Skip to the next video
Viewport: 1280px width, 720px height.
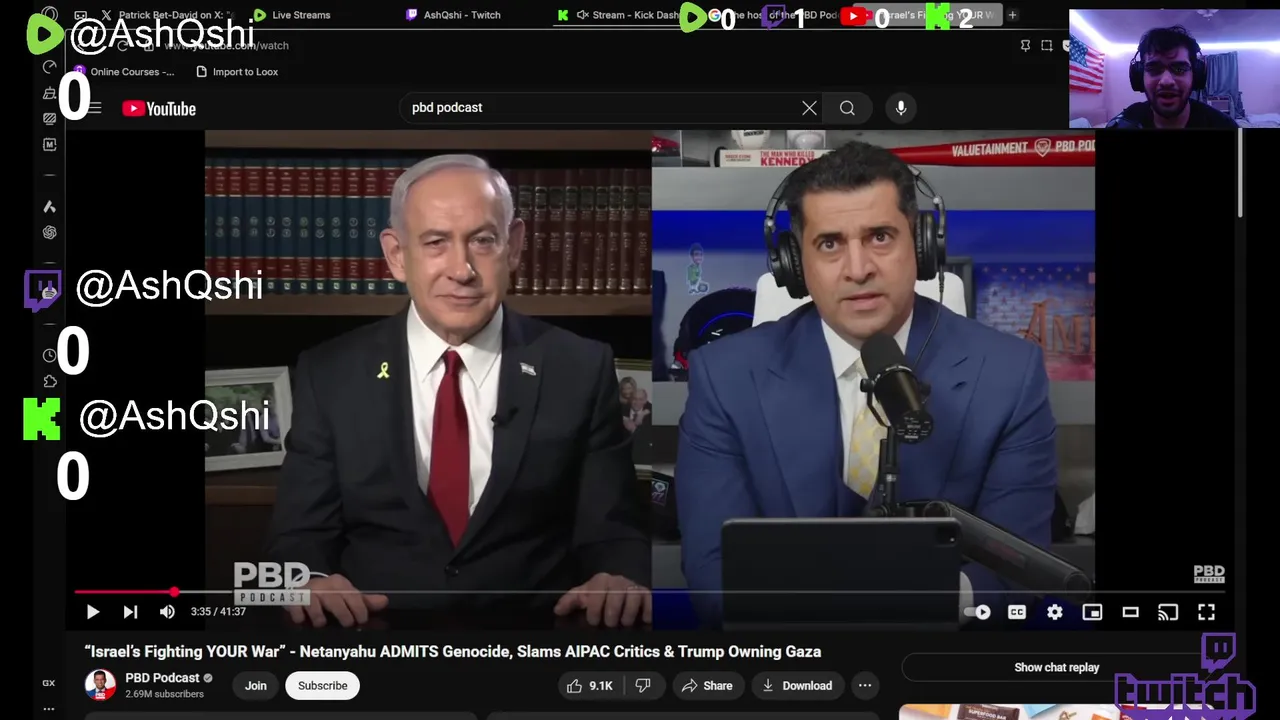130,612
